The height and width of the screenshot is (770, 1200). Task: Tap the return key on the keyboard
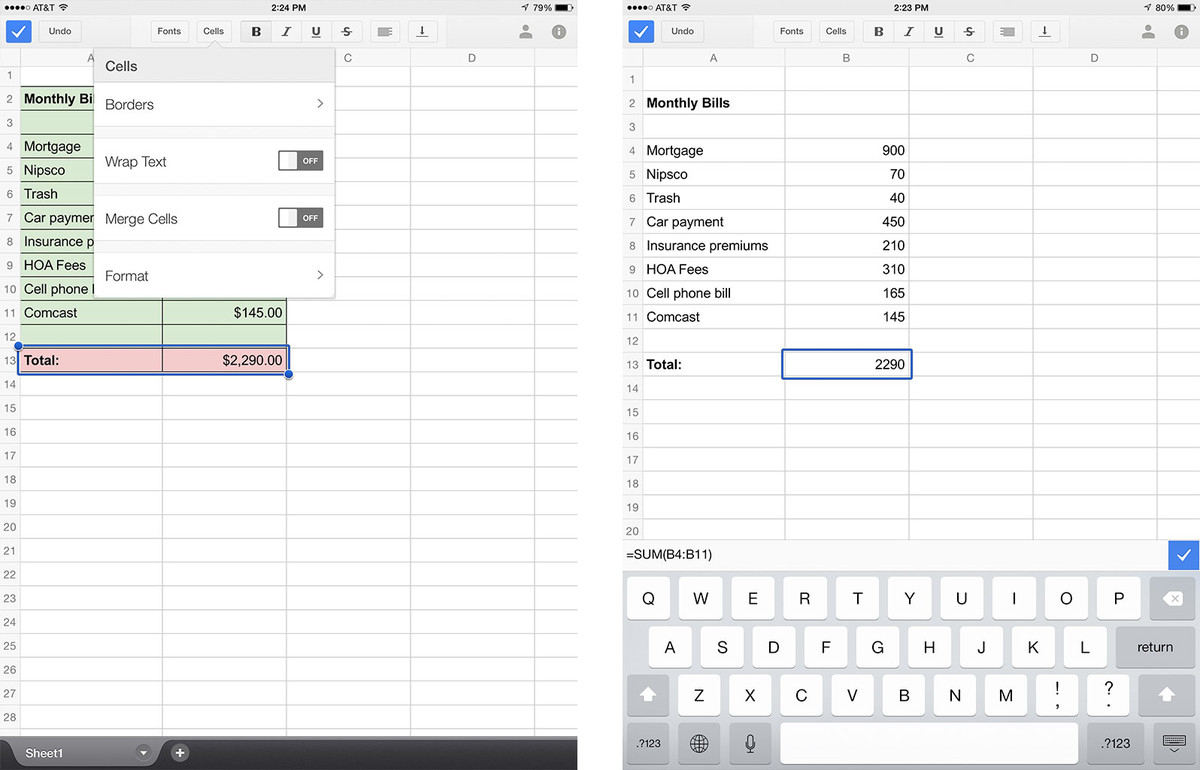click(1155, 647)
